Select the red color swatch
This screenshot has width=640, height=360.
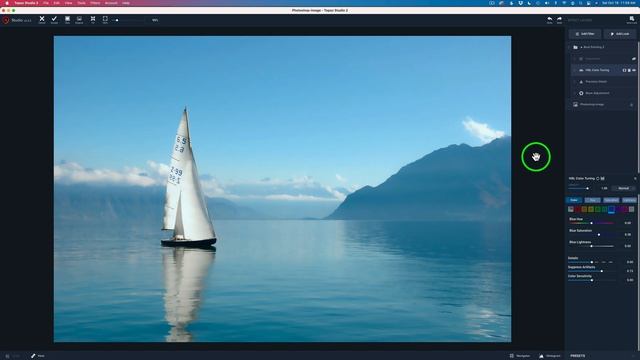click(x=578, y=209)
